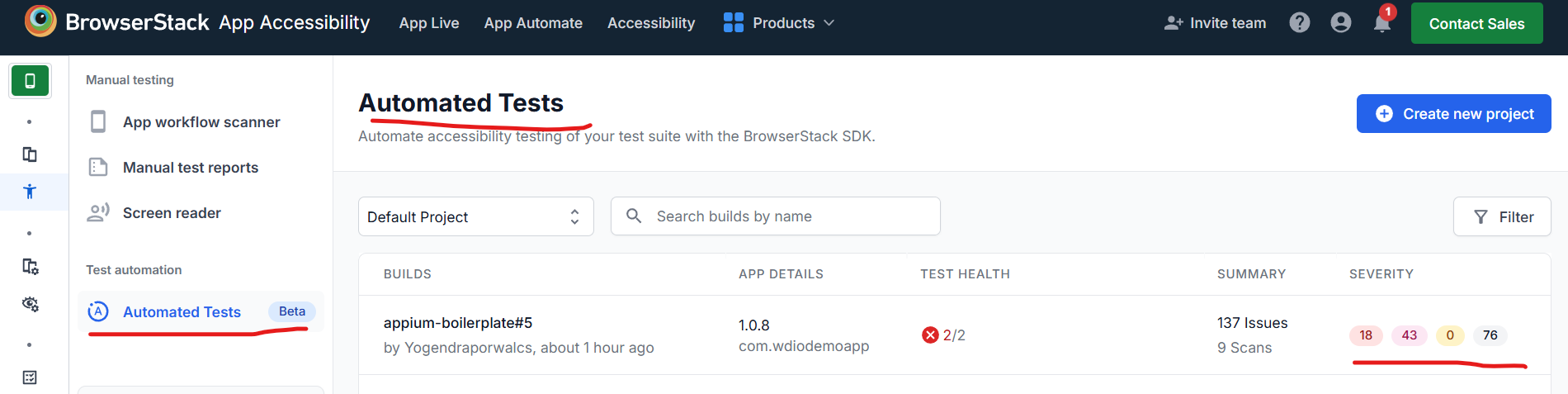The height and width of the screenshot is (394, 1568).
Task: Click the Manual test reports document icon
Action: pyautogui.click(x=98, y=167)
